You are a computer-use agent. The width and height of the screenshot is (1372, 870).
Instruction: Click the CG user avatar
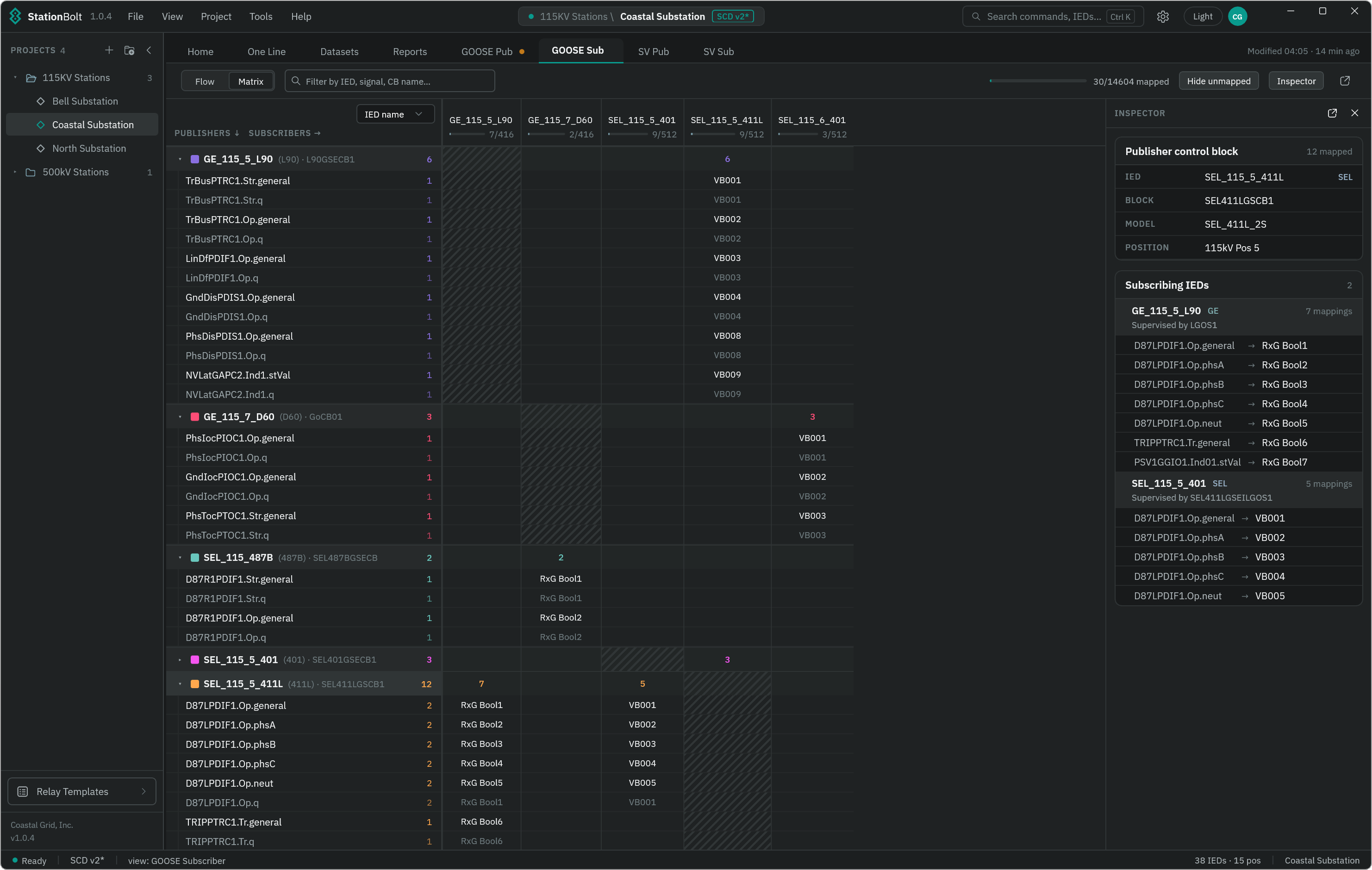[x=1237, y=17]
